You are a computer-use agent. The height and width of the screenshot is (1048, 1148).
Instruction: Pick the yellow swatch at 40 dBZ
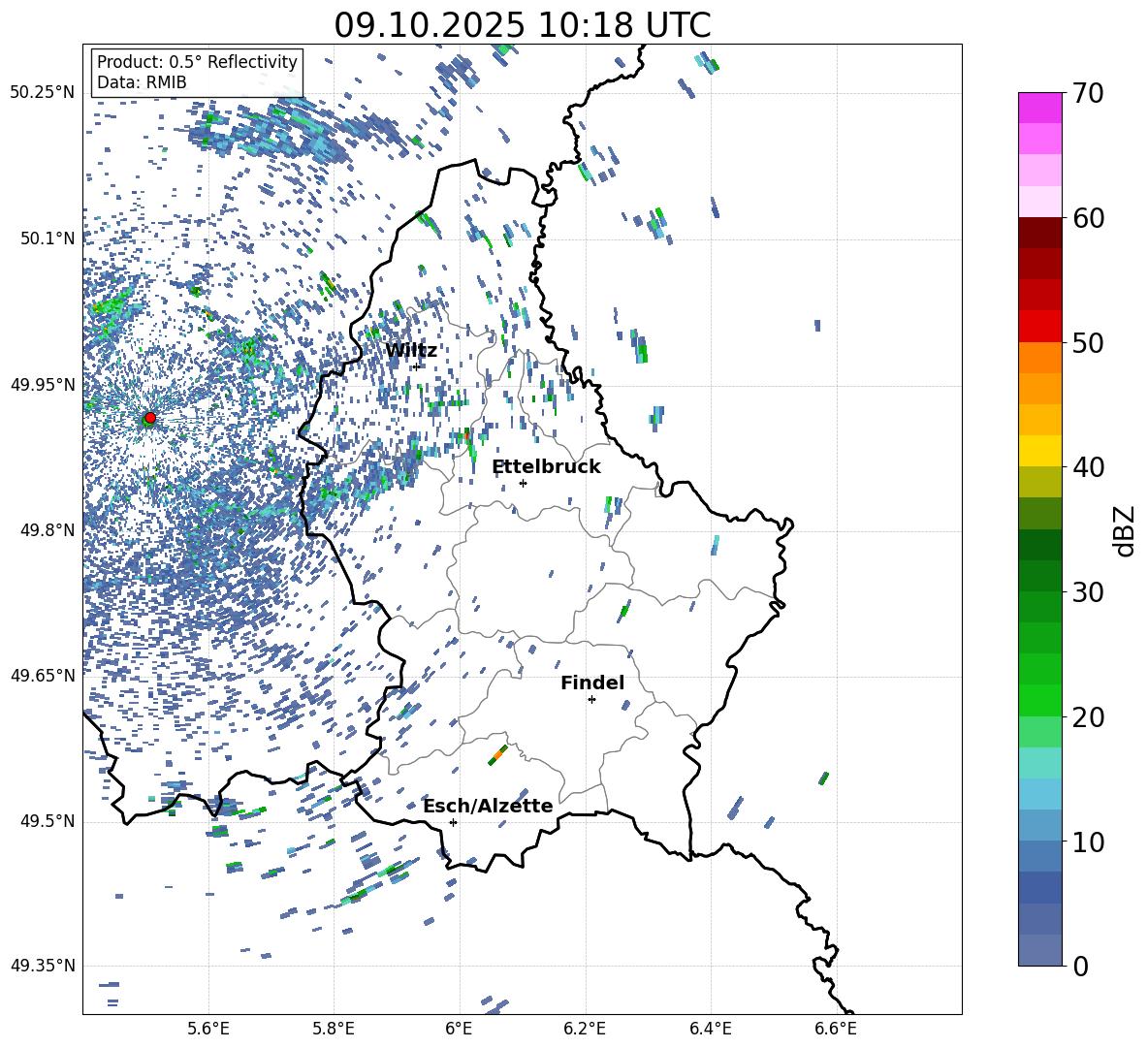click(x=1039, y=451)
